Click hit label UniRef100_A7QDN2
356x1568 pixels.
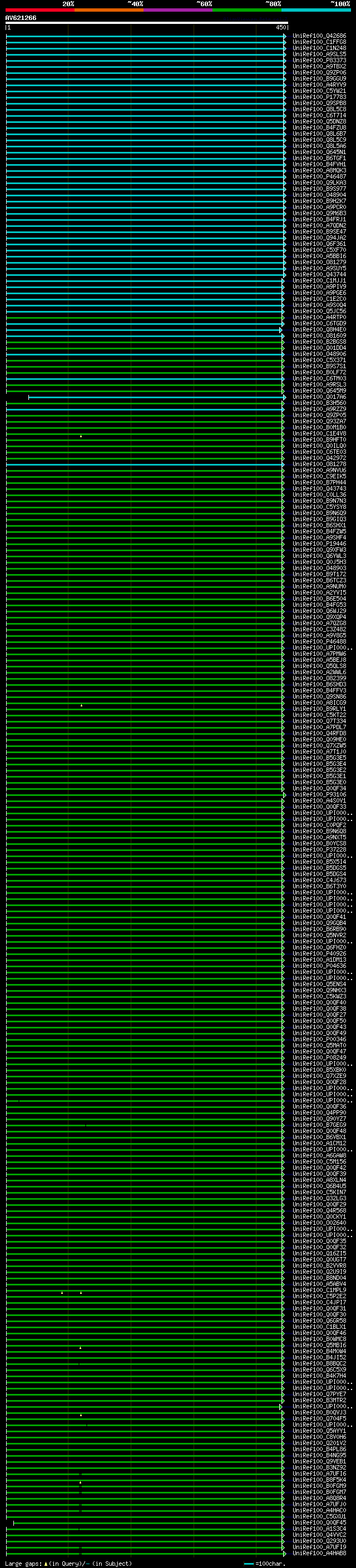point(319,225)
